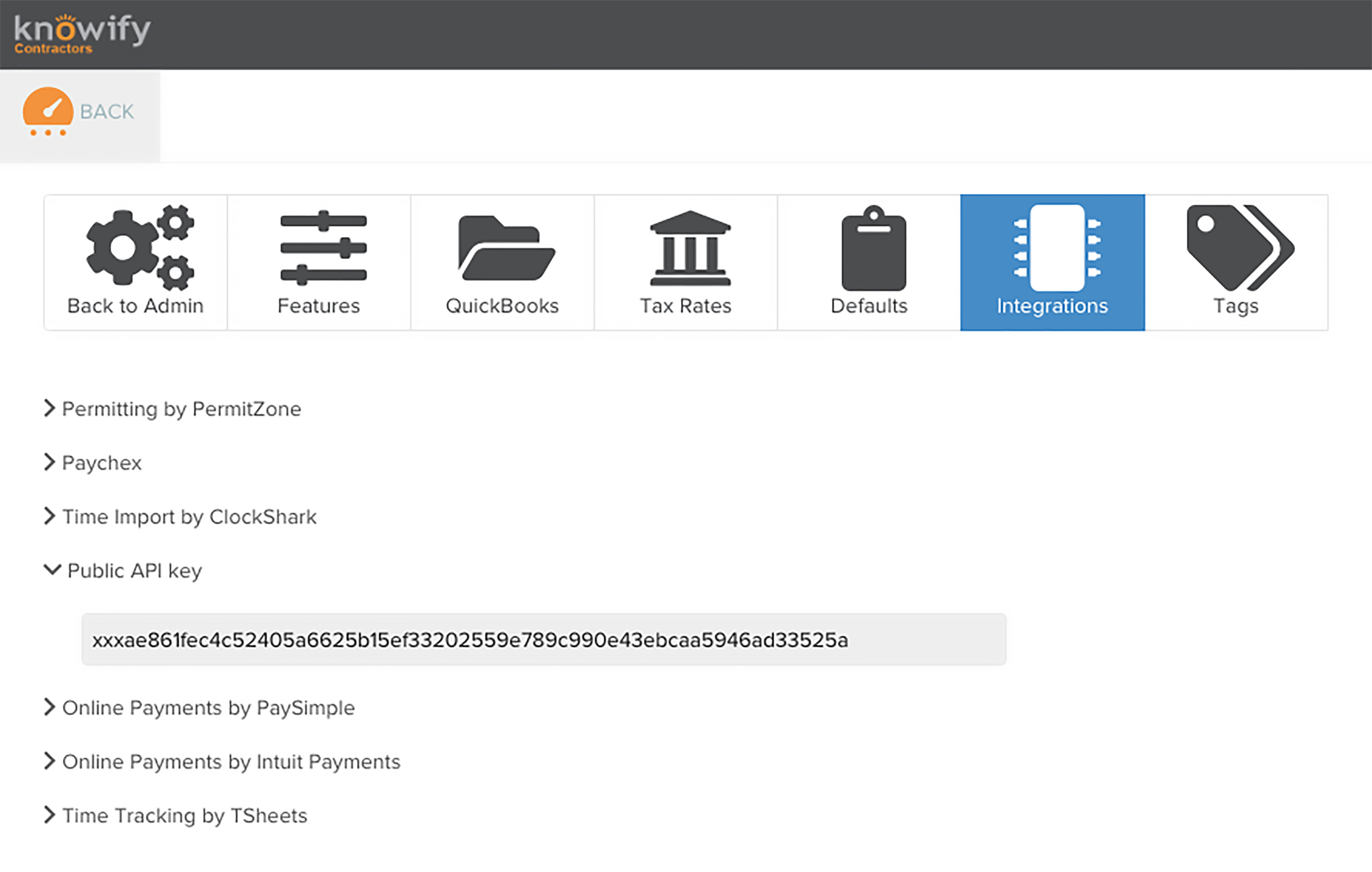Switch to the Back to Admin tab label
Image resolution: width=1372 pixels, height=872 pixels.
tap(135, 307)
